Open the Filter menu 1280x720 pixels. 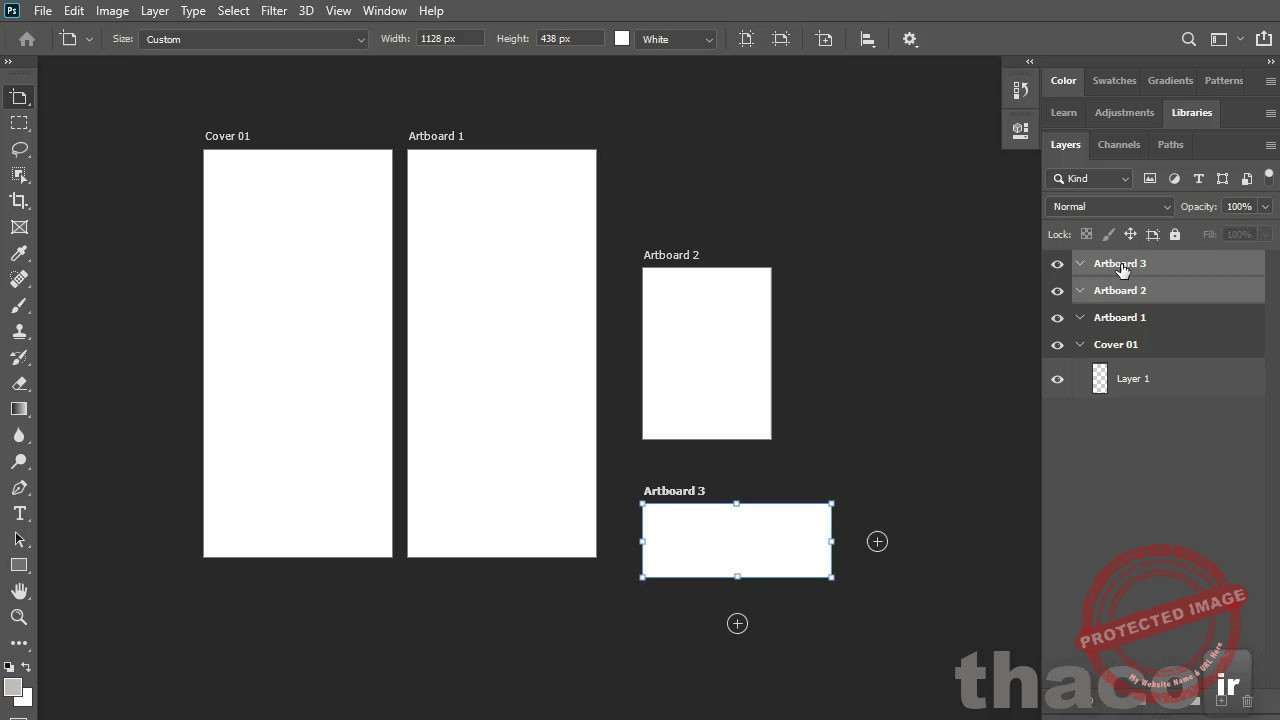pyautogui.click(x=273, y=10)
